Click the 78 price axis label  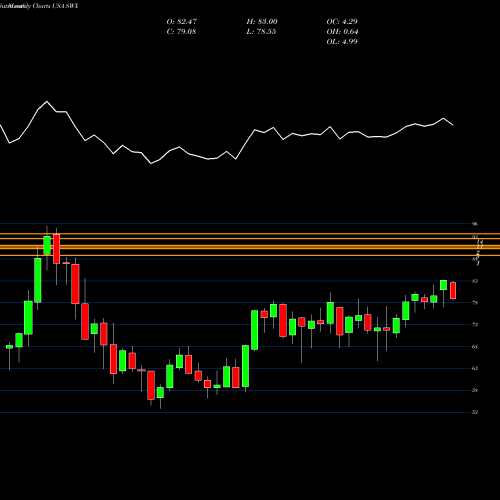tap(475, 303)
